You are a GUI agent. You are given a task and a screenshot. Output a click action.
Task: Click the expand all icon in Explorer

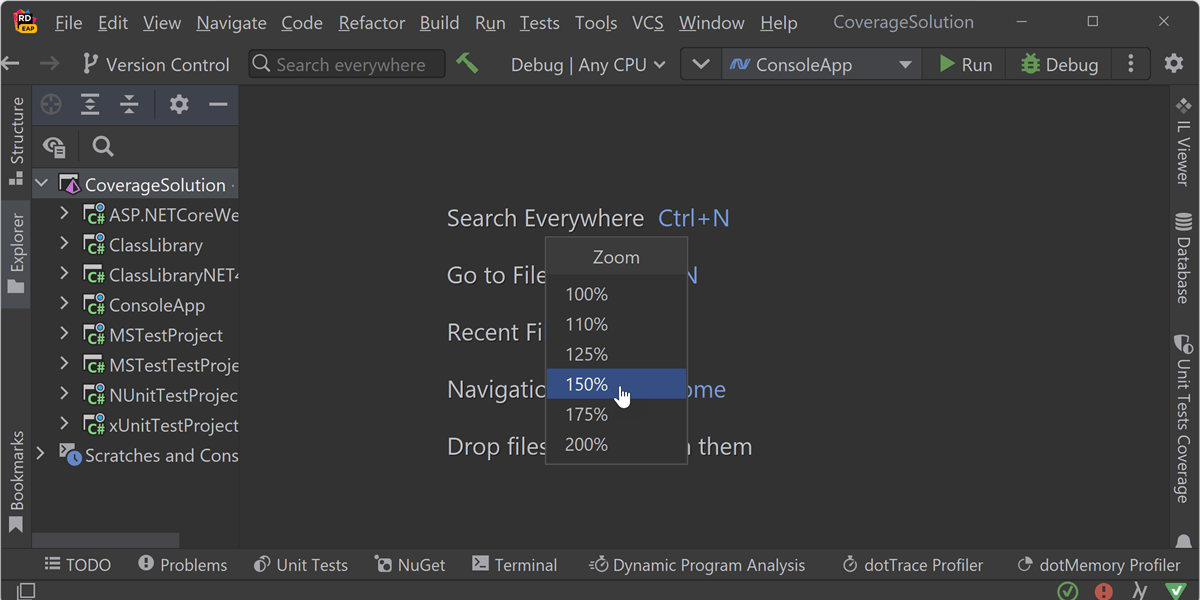tap(90, 105)
